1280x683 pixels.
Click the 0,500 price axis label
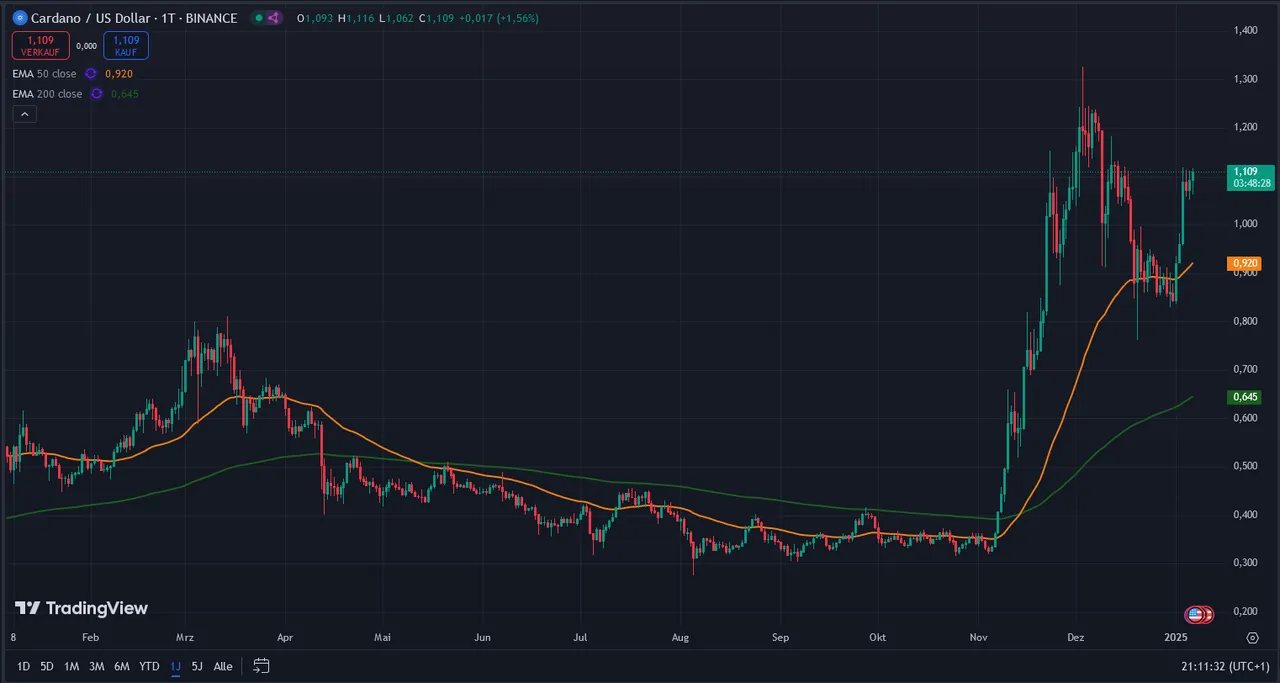click(1245, 466)
